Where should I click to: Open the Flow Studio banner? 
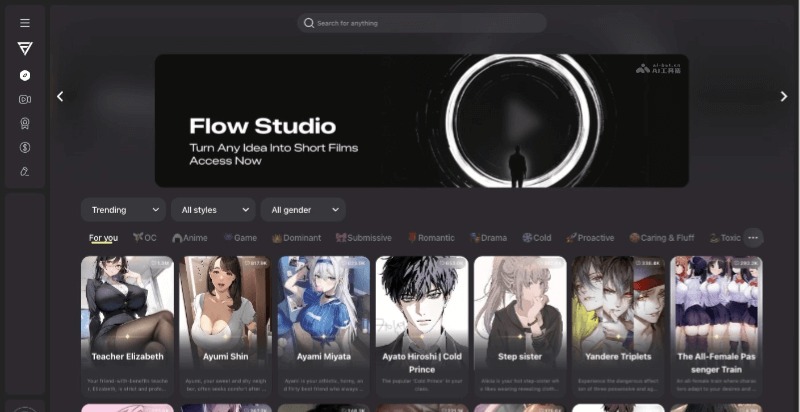(422, 121)
